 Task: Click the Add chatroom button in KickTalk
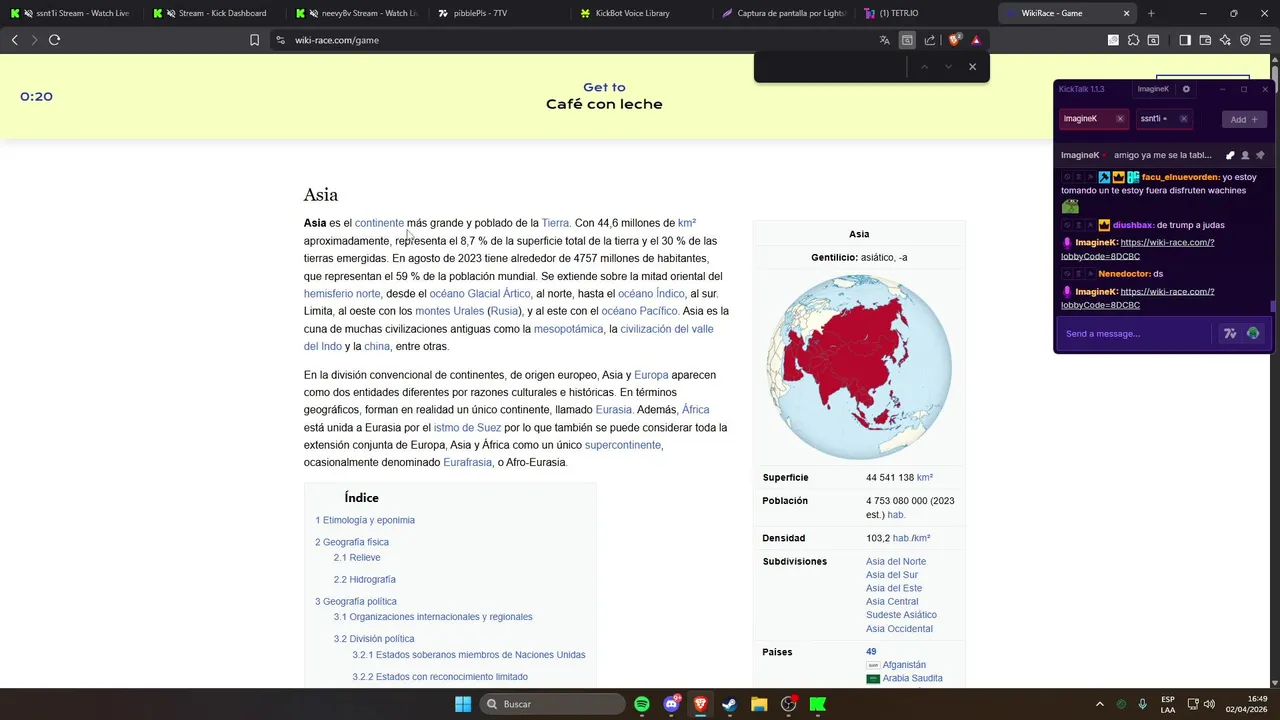pos(1244,119)
